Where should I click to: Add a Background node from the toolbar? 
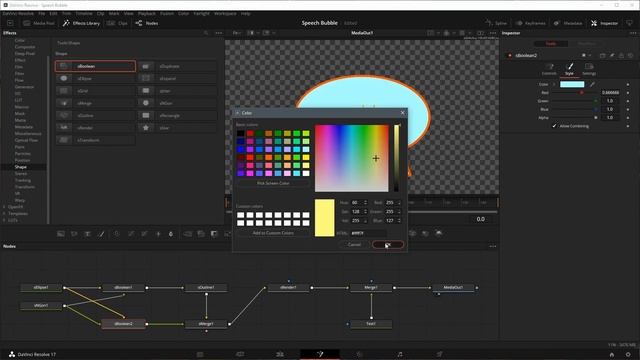61,234
